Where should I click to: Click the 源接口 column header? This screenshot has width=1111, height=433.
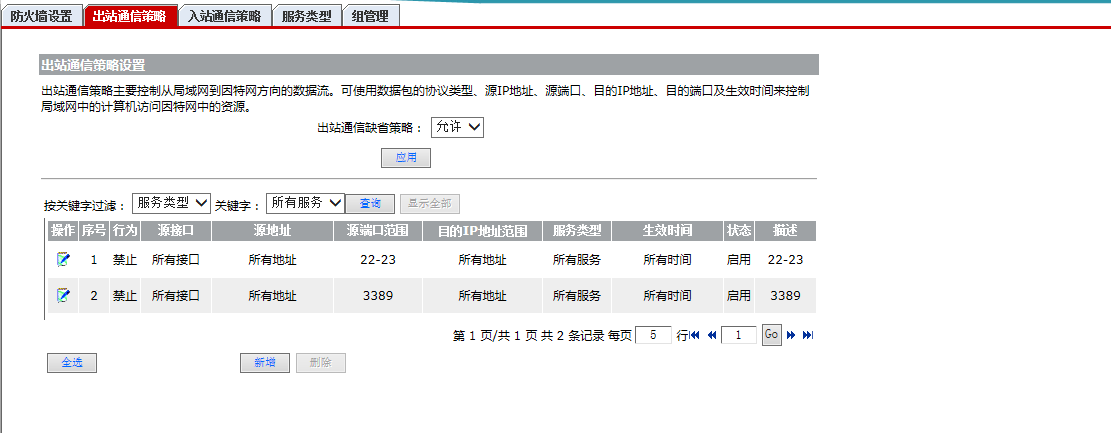coord(176,231)
